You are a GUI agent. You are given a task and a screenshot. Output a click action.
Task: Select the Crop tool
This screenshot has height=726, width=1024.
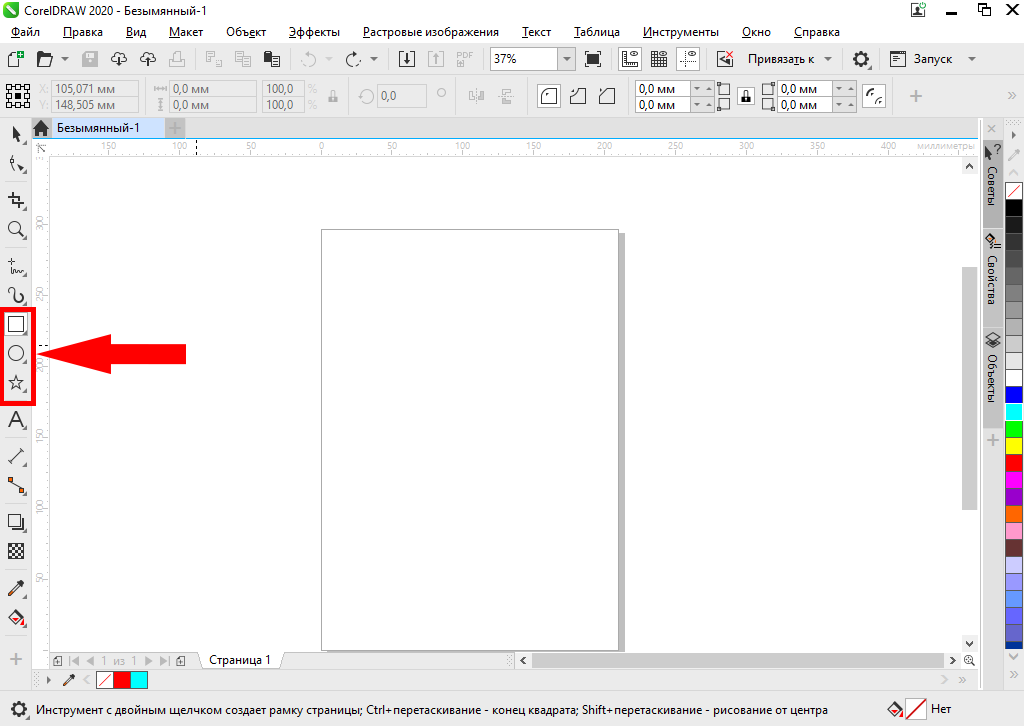(x=16, y=200)
